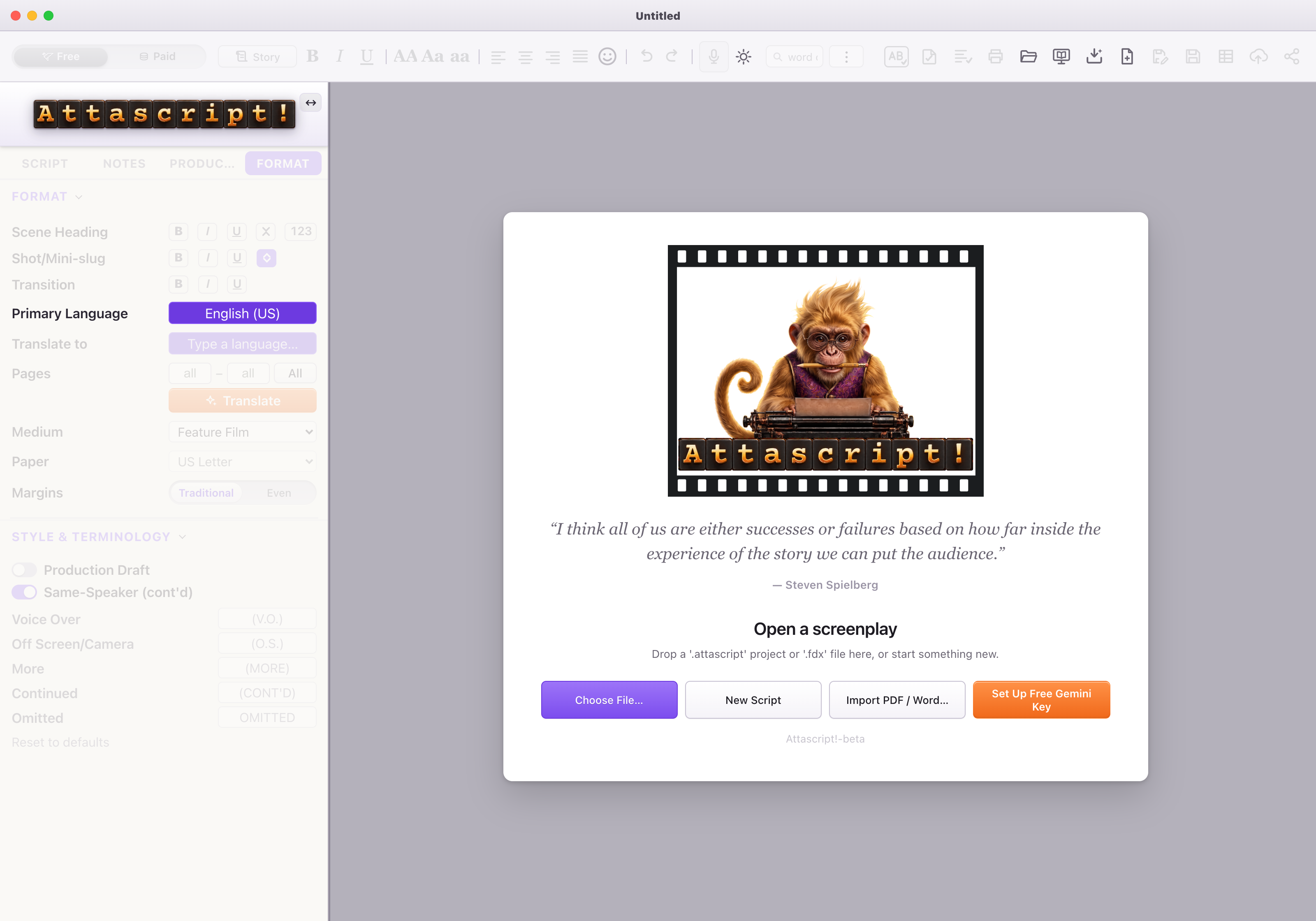Open the three-dot more options menu
1316x921 pixels.
(x=846, y=56)
